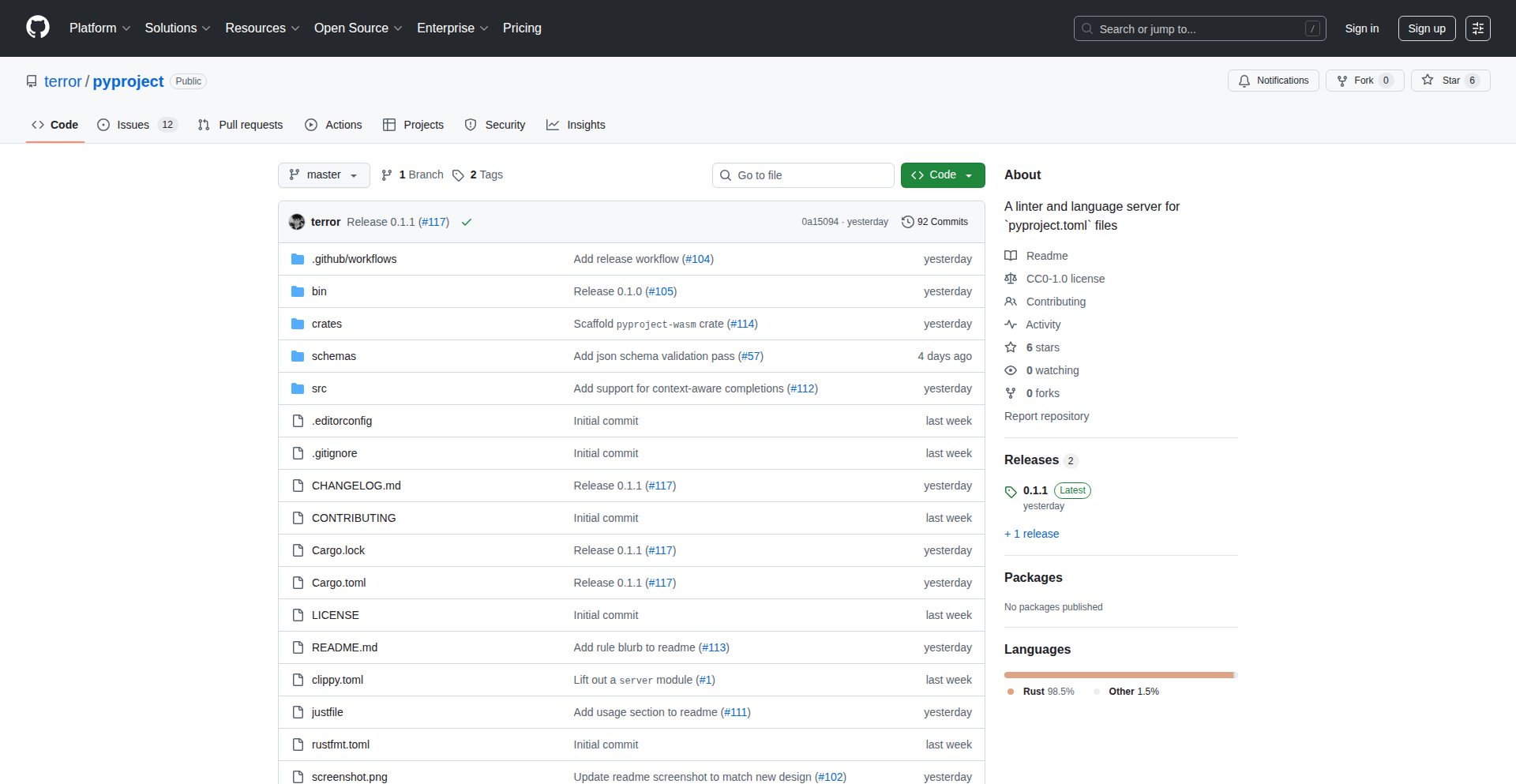Click the Sign up button
Screen dimensions: 1516x784
click(x=1426, y=28)
